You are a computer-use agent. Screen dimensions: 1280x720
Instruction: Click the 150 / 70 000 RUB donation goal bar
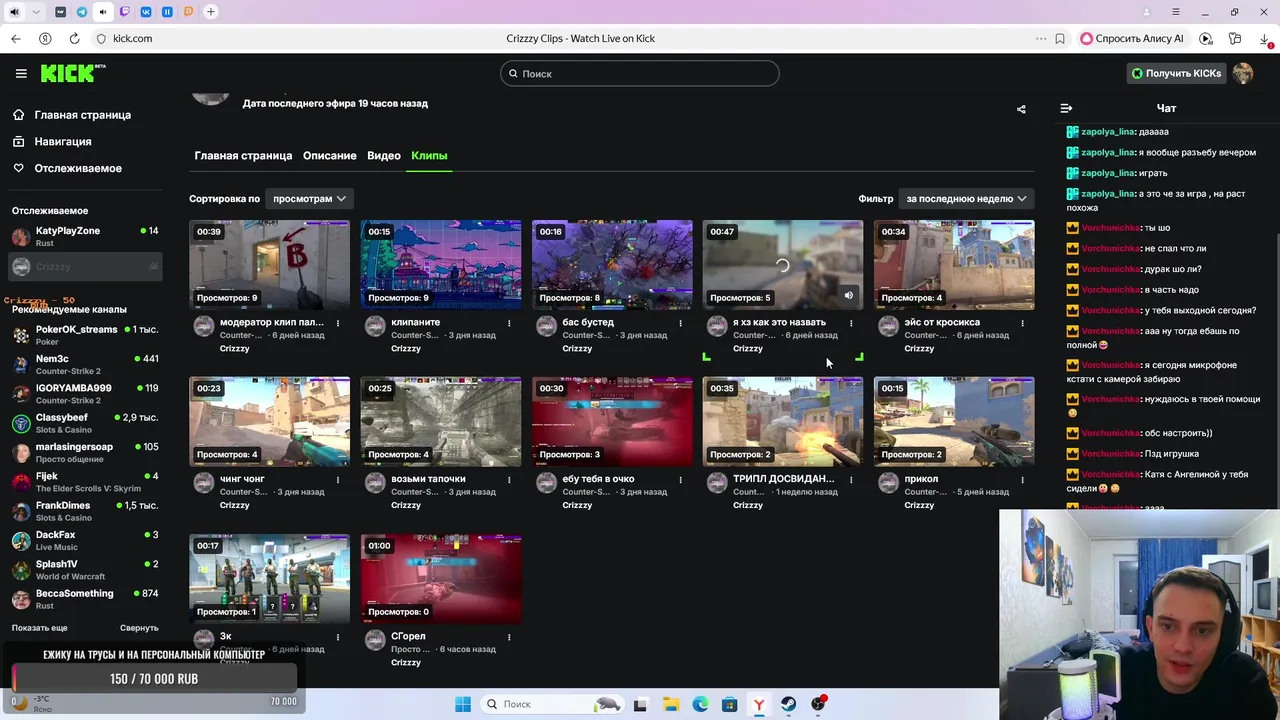coord(154,679)
